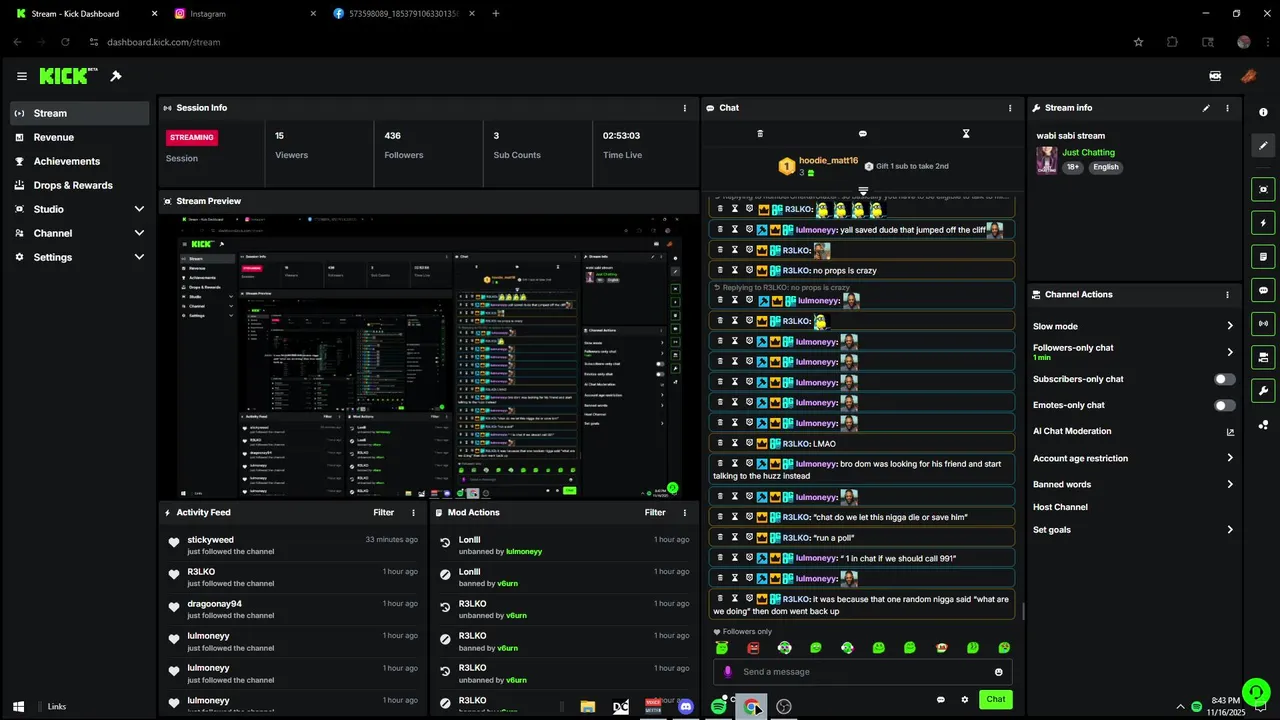Open Mod Actions Filter
Viewport: 1280px width, 720px height.
[x=655, y=512]
